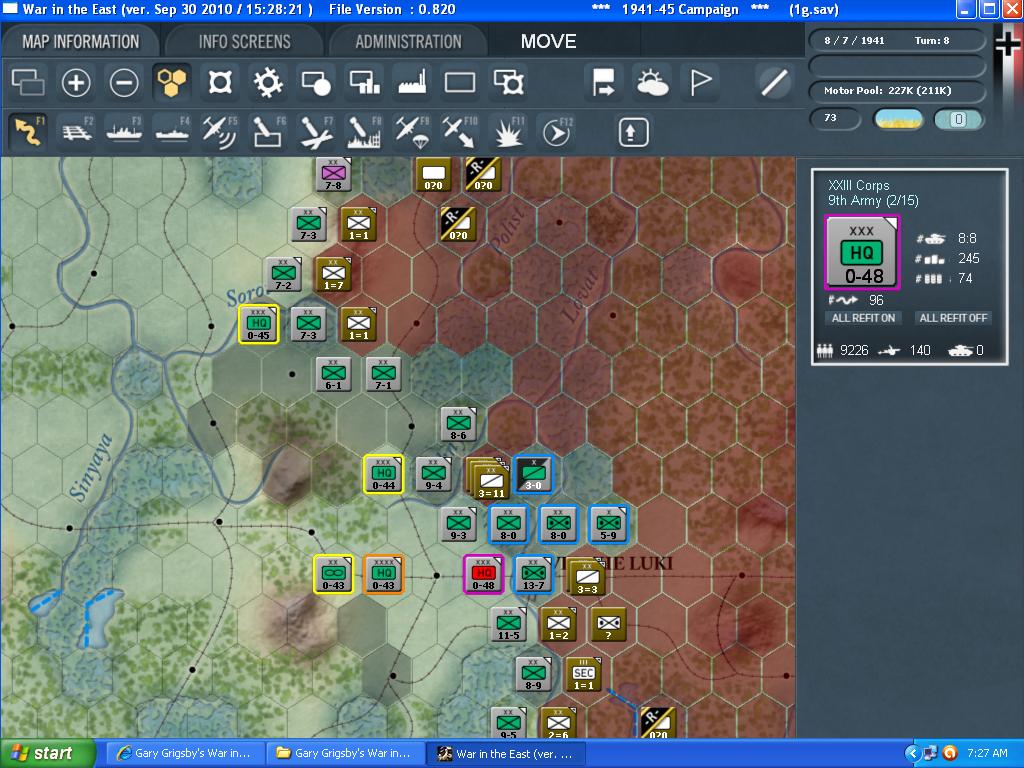Toggle the '0' oval indicator
Viewport: 1024px width, 768px height.
coord(958,119)
